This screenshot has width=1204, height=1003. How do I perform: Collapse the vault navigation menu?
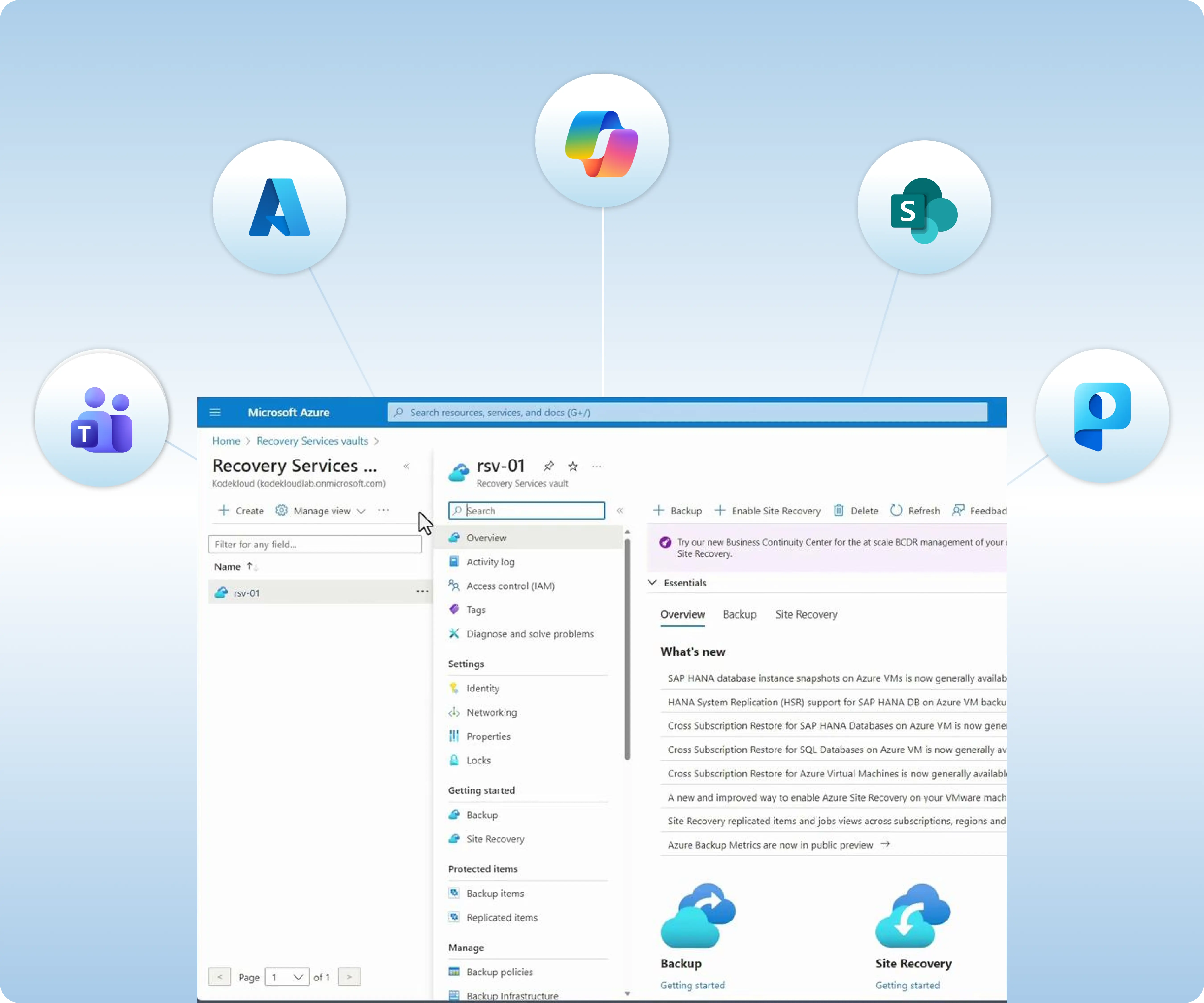pos(620,510)
